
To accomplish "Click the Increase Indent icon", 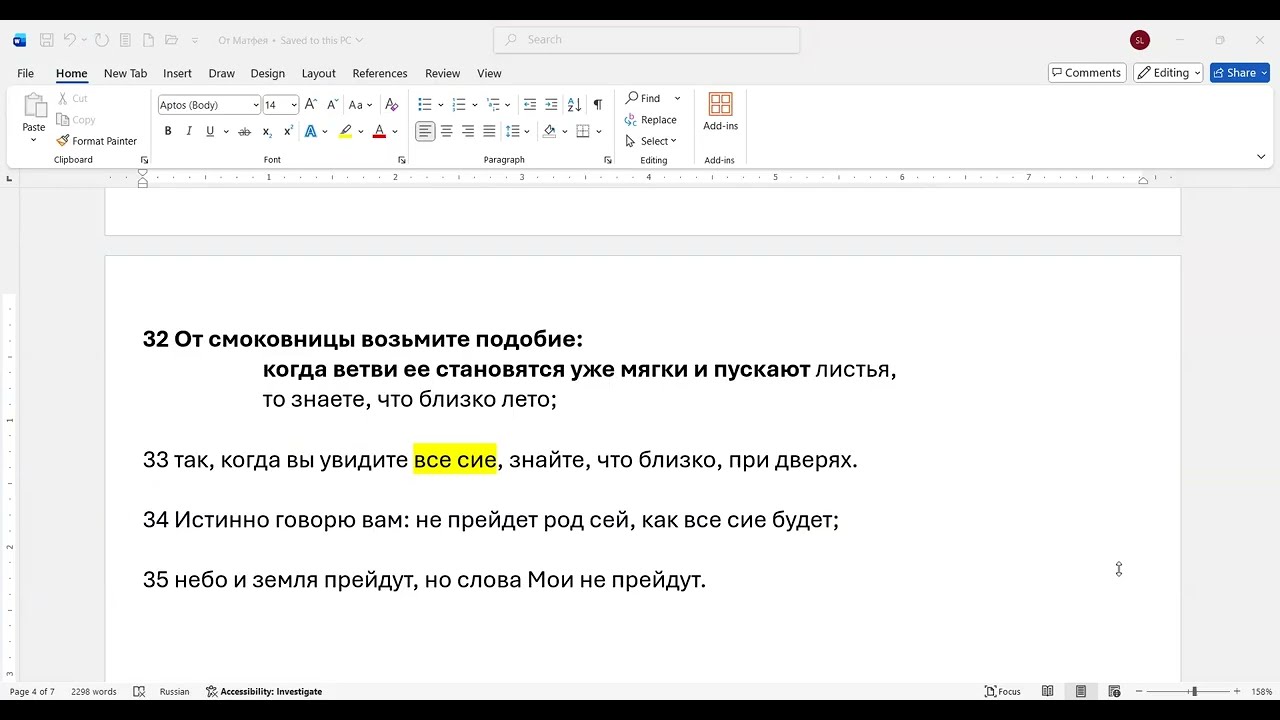I will tap(552, 104).
